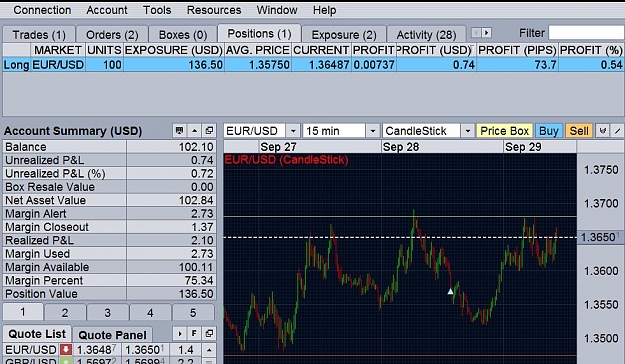
Task: Switch to the Exposure (2) tab
Action: click(344, 35)
